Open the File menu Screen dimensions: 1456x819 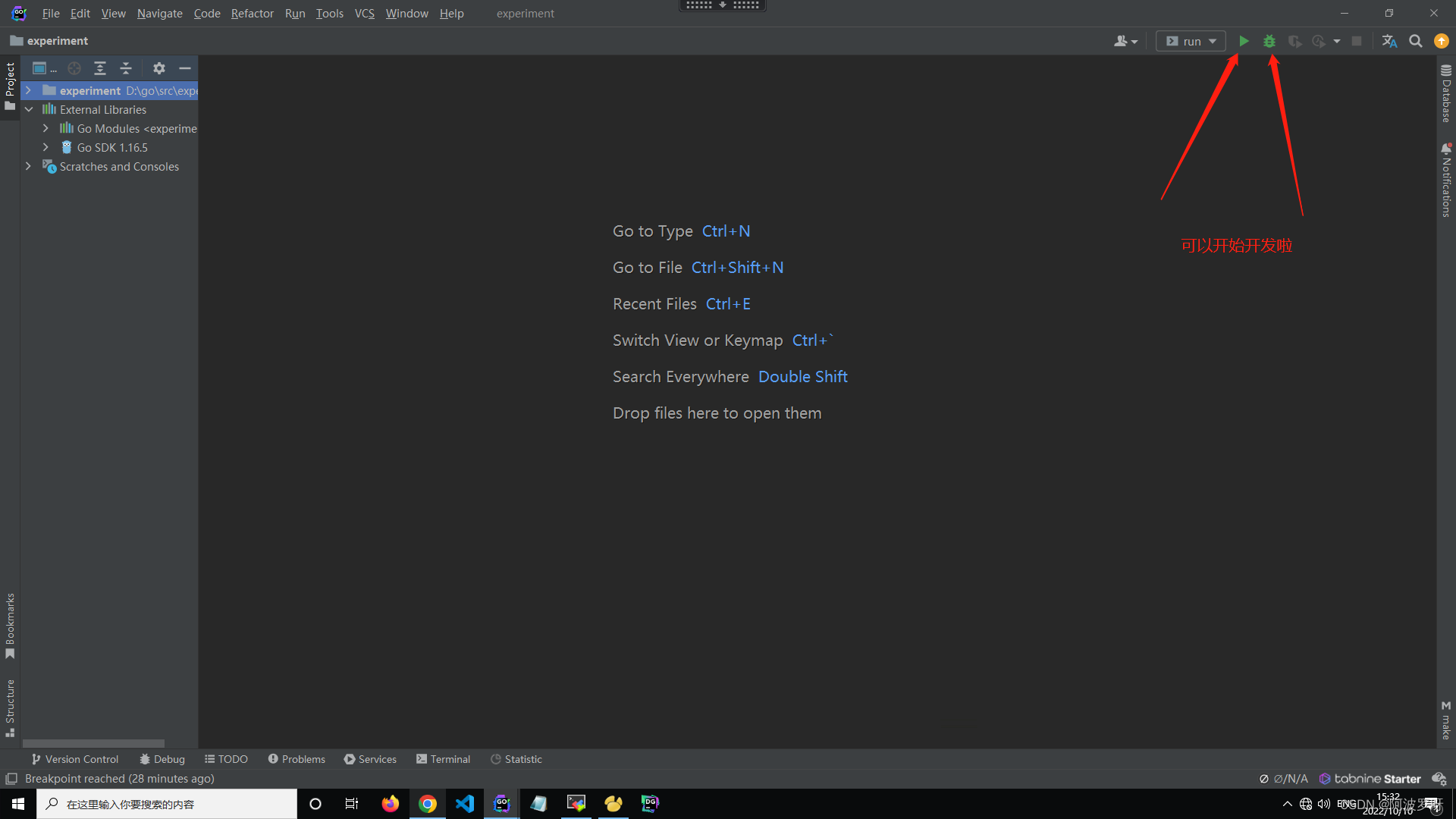pyautogui.click(x=51, y=14)
